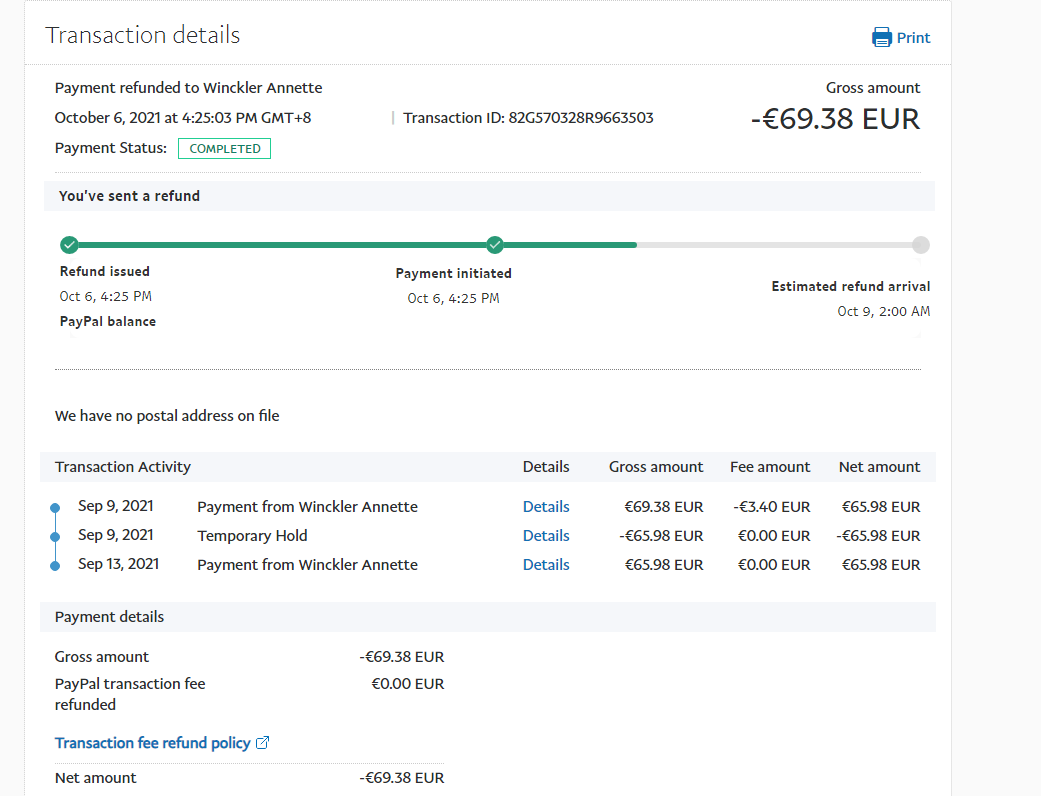Viewport: 1041px width, 796px height.
Task: Click the Payment details section header
Action: point(109,617)
